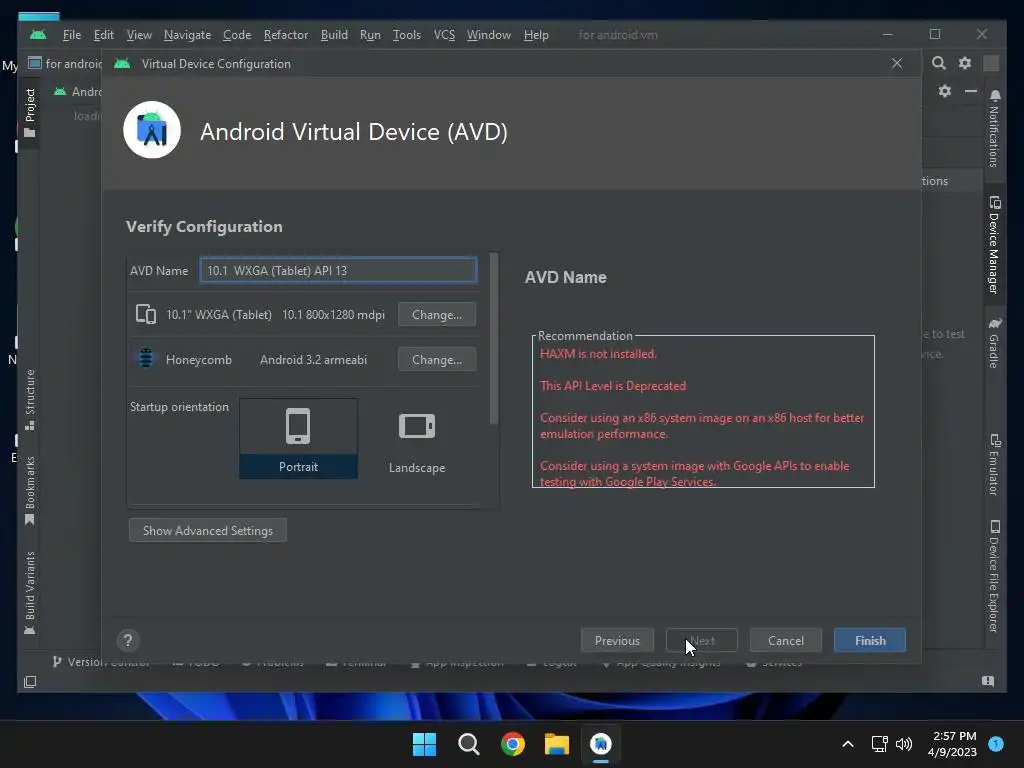Image resolution: width=1024 pixels, height=768 pixels.
Task: Open volume control tray icon
Action: pos(904,744)
